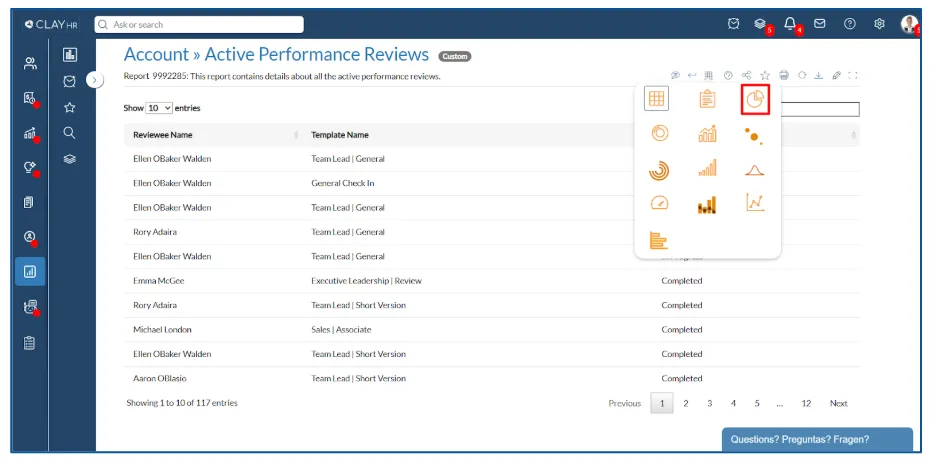
Task: Click the edit pencil icon in report toolbar
Action: [x=837, y=75]
